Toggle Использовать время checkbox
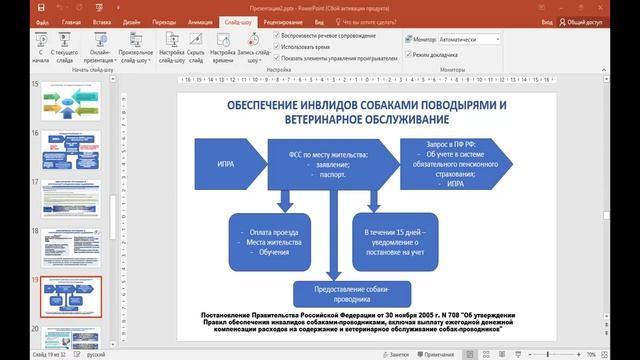Screen dimensions: 640x360 276,47
